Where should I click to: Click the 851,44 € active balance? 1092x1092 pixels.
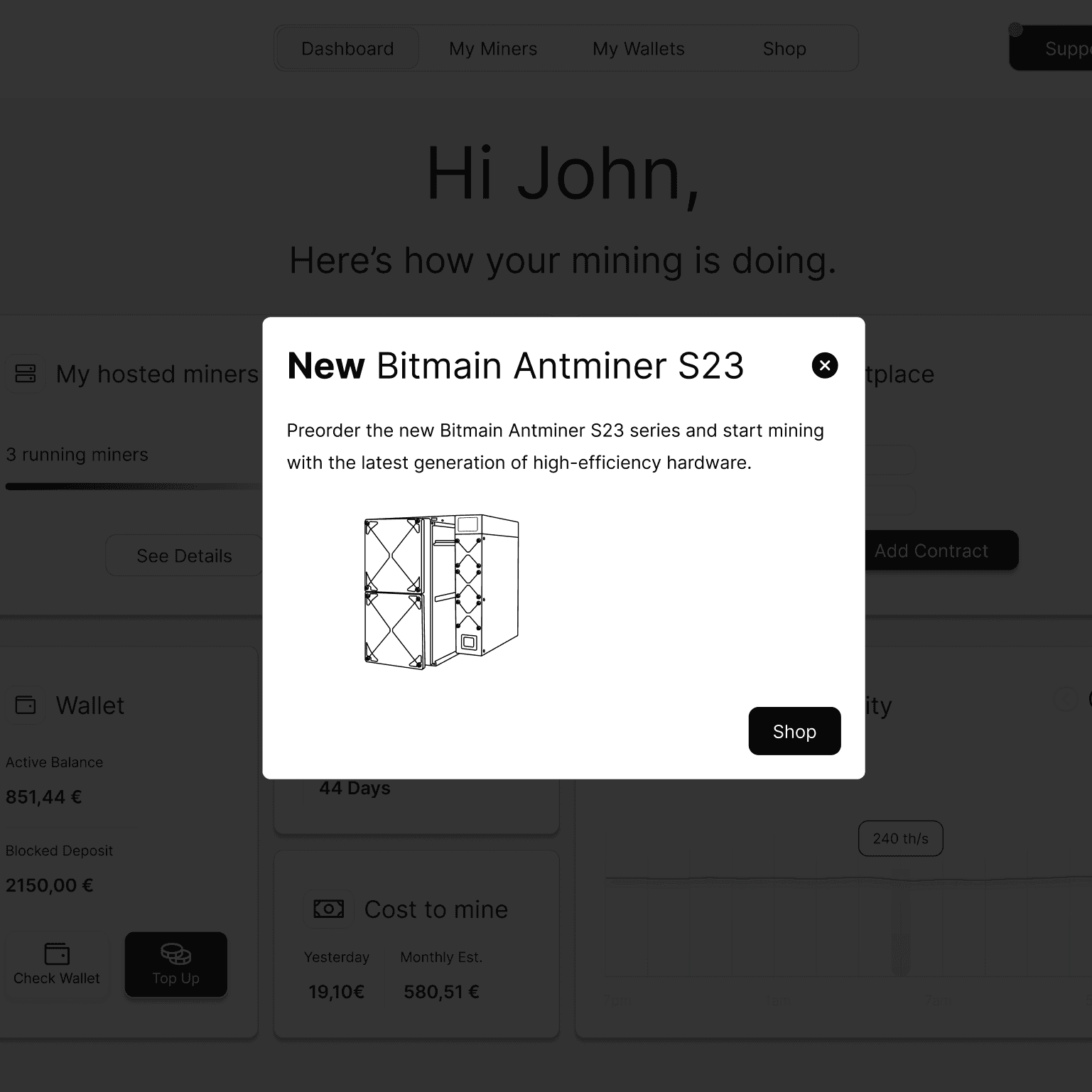[44, 797]
